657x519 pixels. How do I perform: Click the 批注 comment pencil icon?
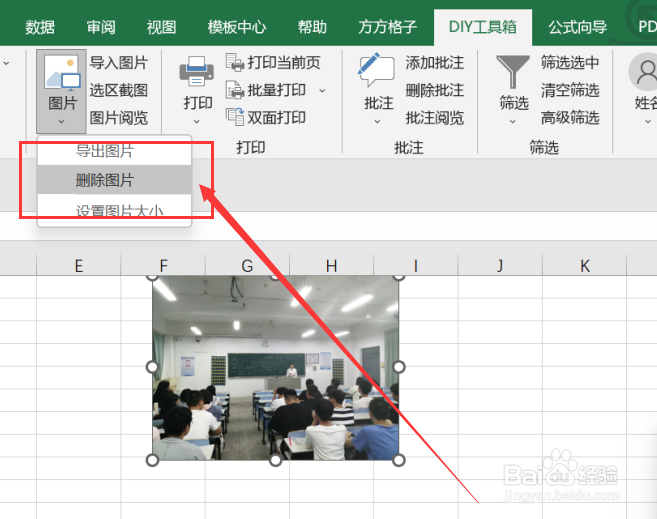[376, 69]
